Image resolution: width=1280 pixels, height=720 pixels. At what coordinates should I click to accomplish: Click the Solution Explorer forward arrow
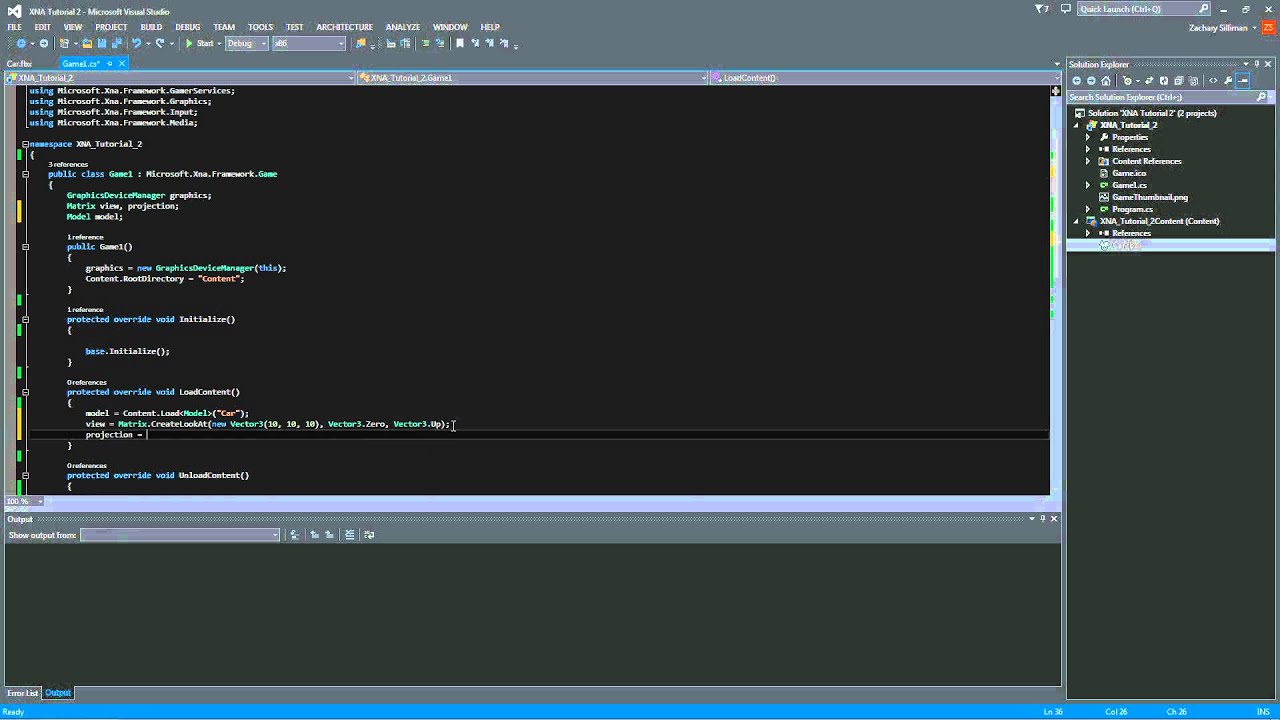point(1091,81)
